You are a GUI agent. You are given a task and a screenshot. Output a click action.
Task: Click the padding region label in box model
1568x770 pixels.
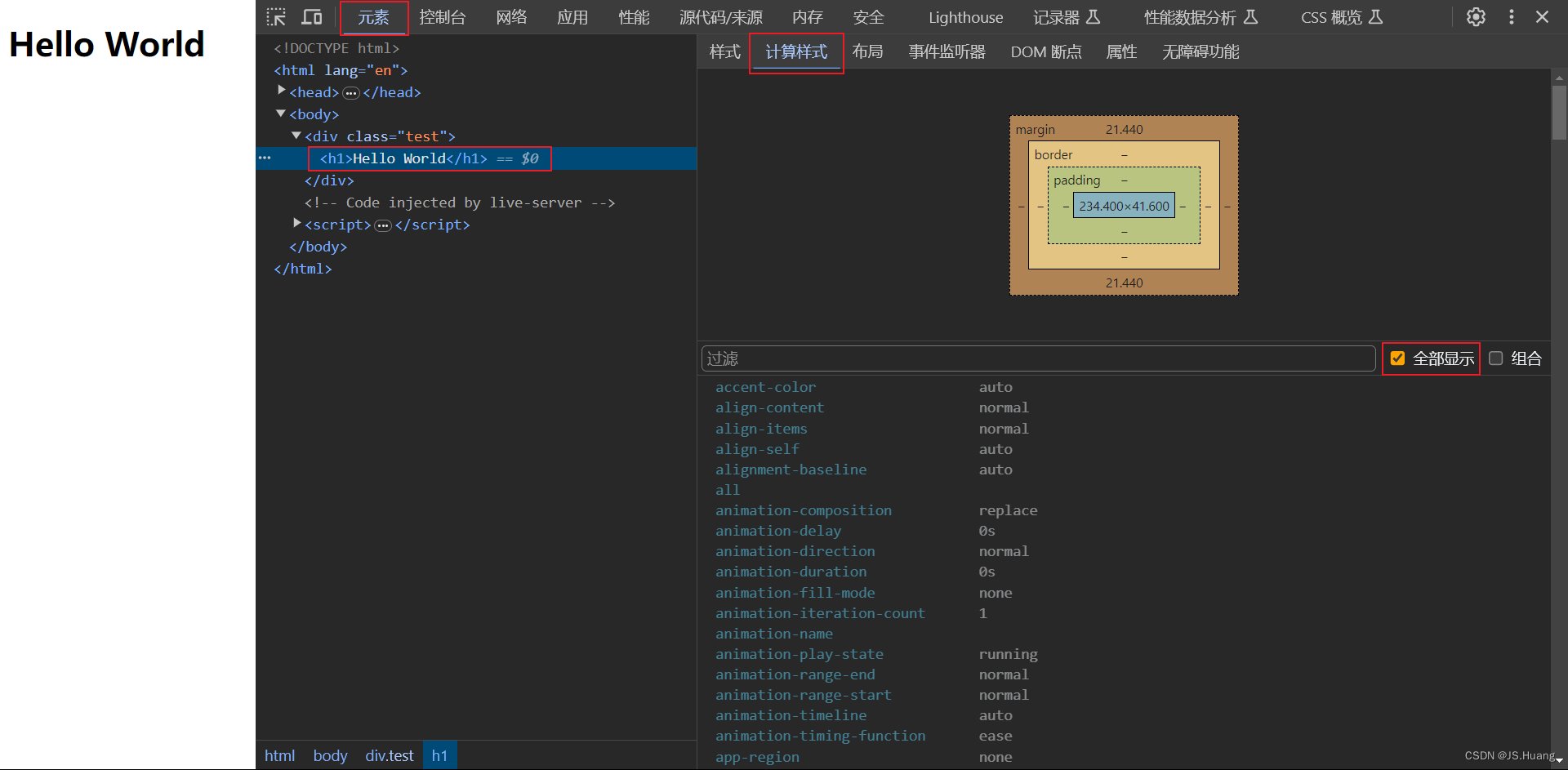(x=1076, y=180)
